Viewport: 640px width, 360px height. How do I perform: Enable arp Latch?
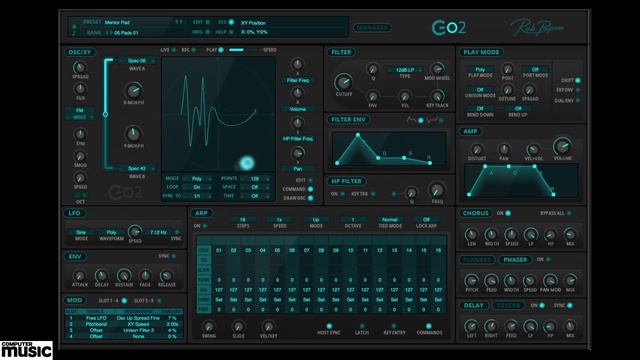point(362,326)
